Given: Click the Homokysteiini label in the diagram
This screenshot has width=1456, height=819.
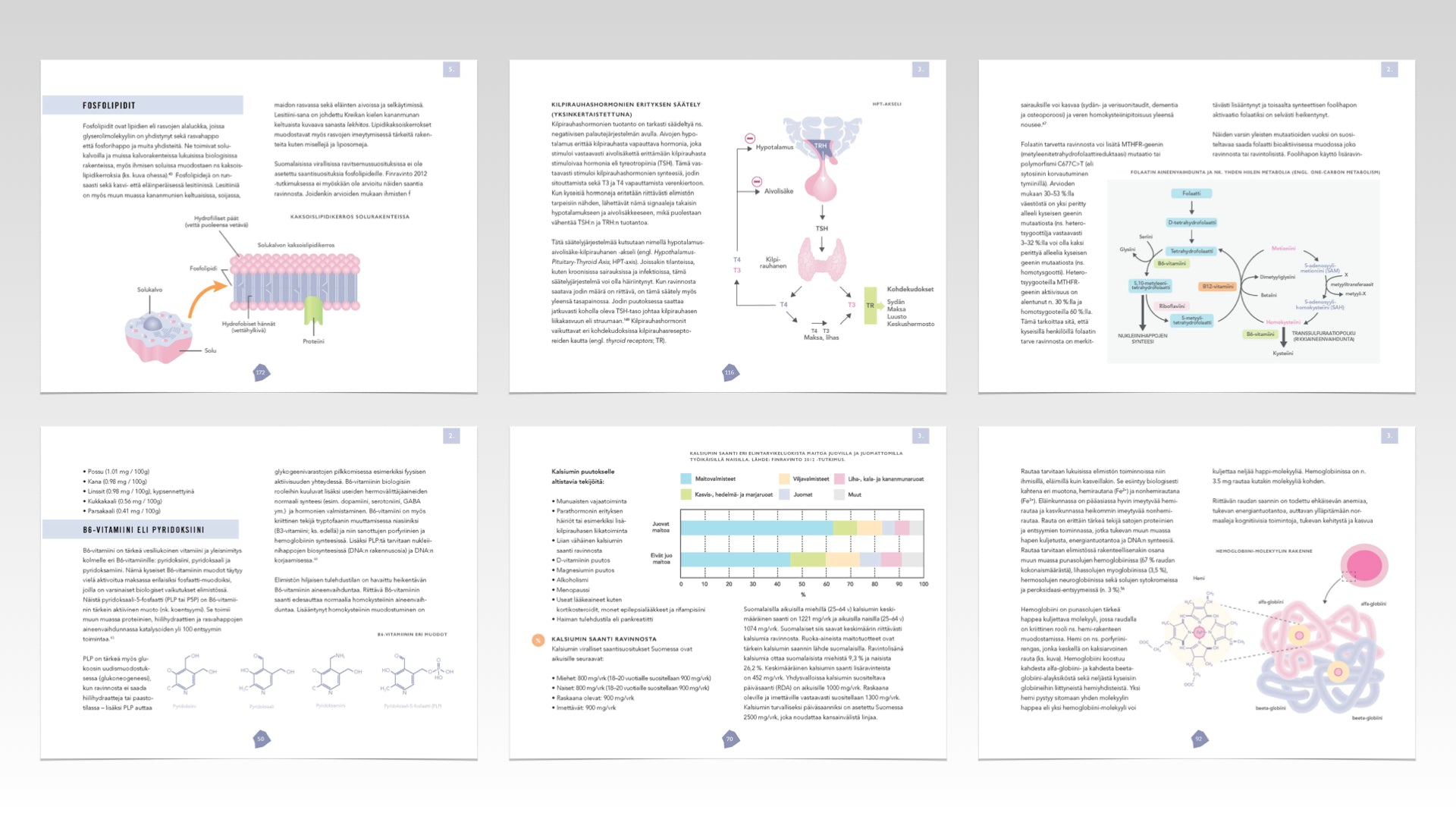Looking at the screenshot, I should click(x=1283, y=322).
